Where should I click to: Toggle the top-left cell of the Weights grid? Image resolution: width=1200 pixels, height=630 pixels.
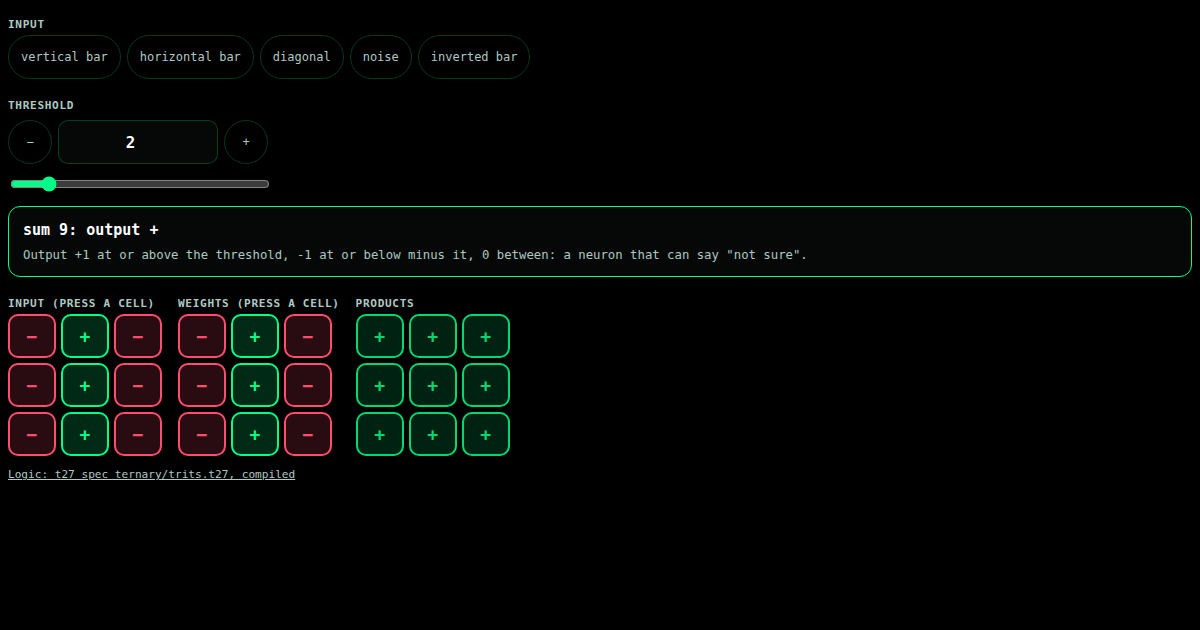click(202, 336)
